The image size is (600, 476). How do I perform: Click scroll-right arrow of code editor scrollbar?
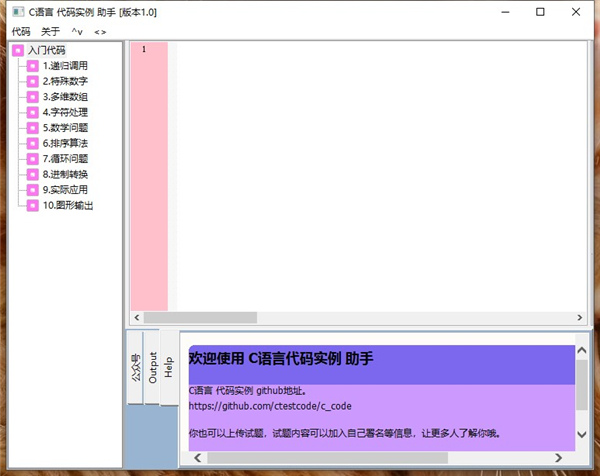click(x=580, y=318)
